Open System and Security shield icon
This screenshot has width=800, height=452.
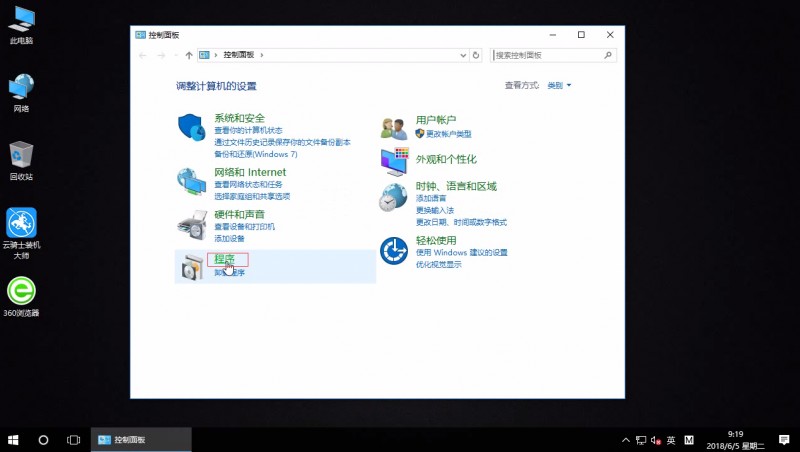click(191, 127)
